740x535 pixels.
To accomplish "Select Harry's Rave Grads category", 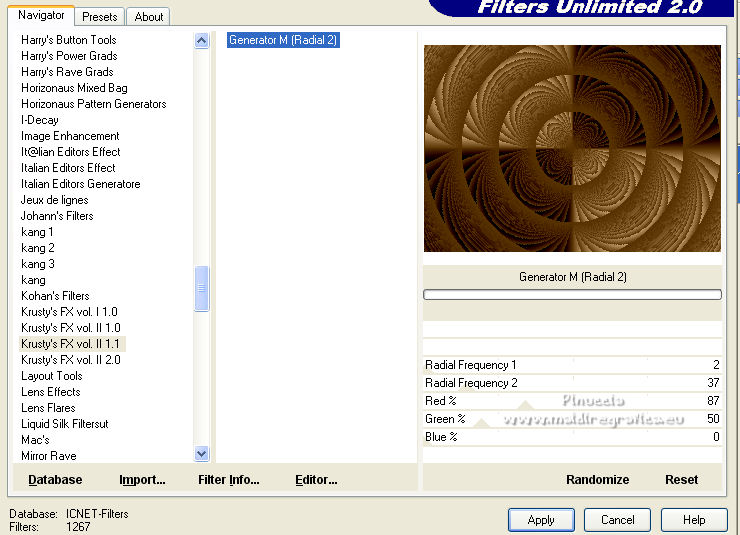I will pos(67,72).
